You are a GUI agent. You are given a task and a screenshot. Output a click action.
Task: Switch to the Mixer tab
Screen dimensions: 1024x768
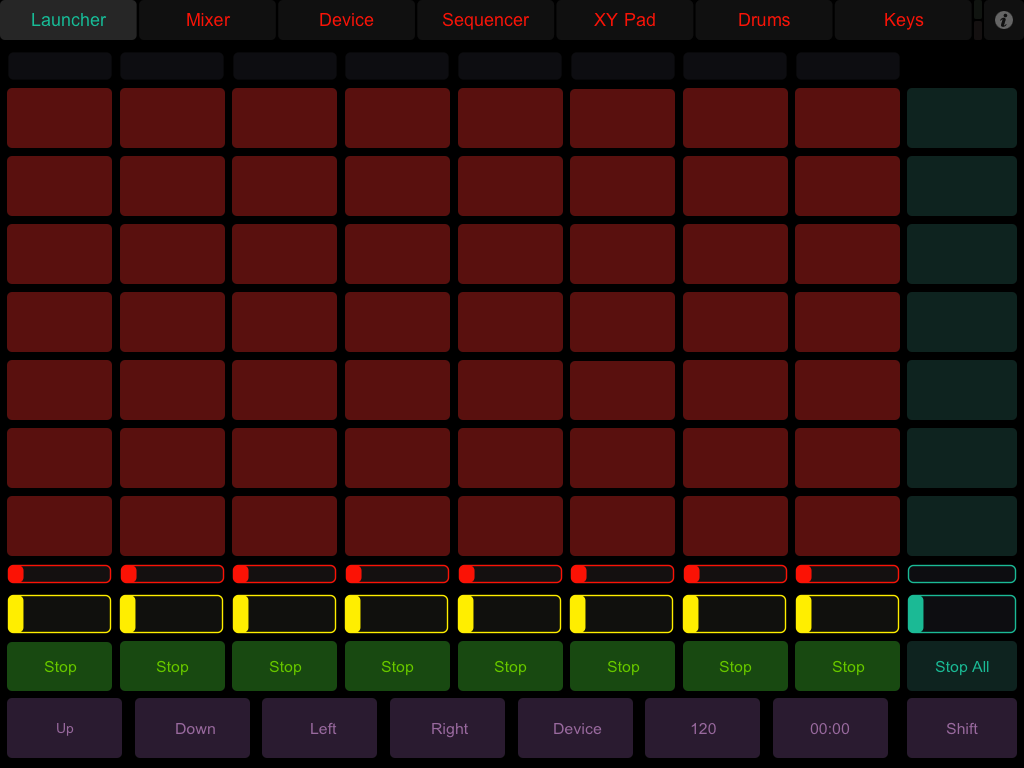(207, 19)
